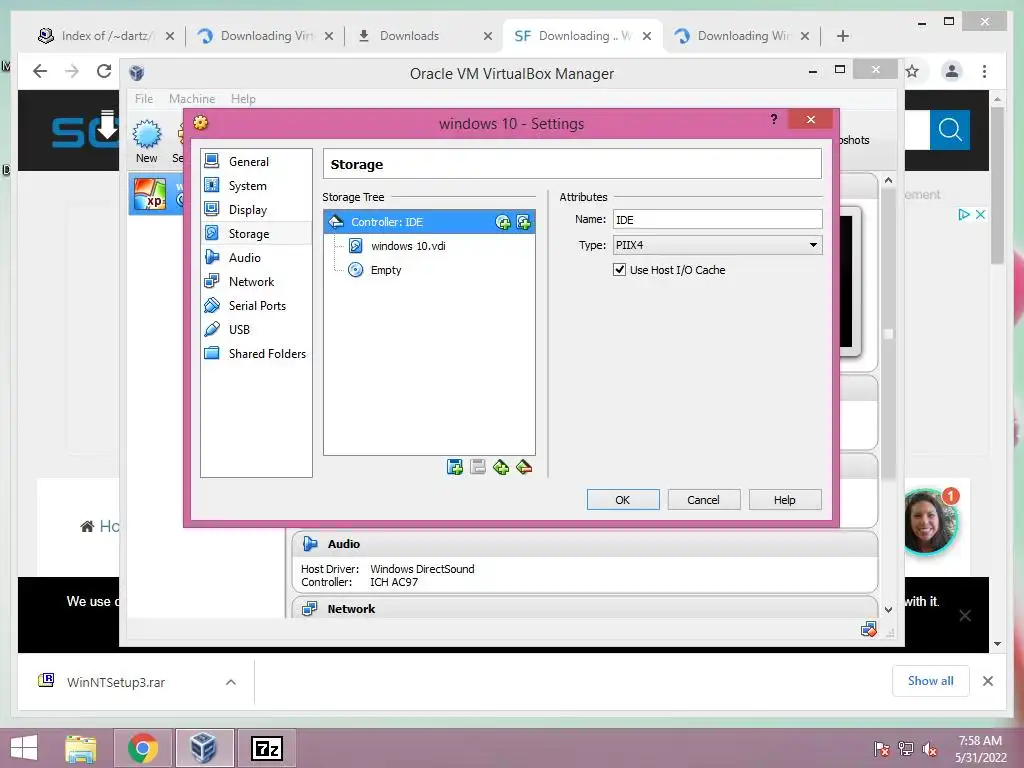Click the taskbar volume tray icon
The height and width of the screenshot is (768, 1024).
click(x=929, y=749)
